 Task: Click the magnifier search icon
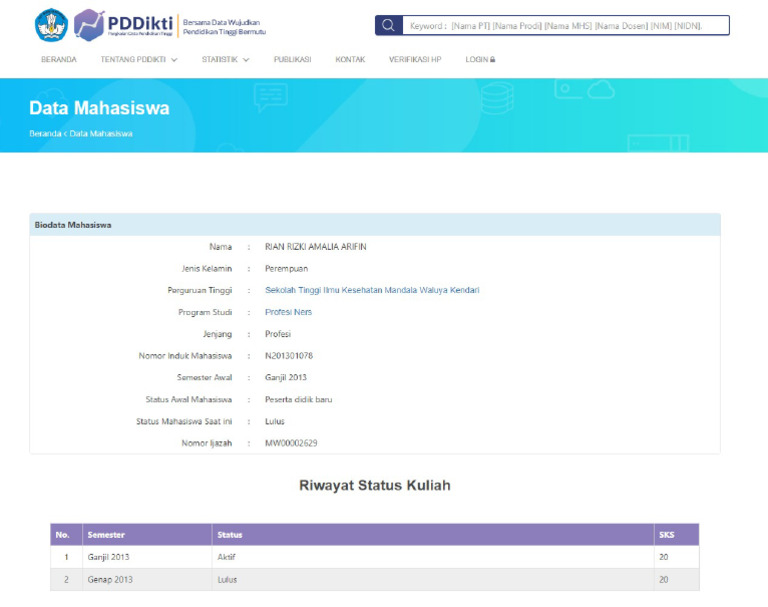click(388, 25)
